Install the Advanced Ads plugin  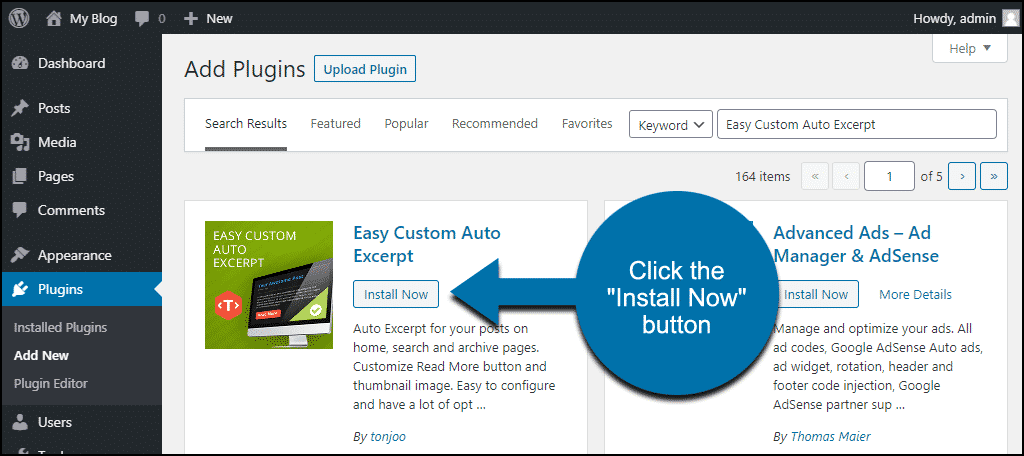point(816,294)
